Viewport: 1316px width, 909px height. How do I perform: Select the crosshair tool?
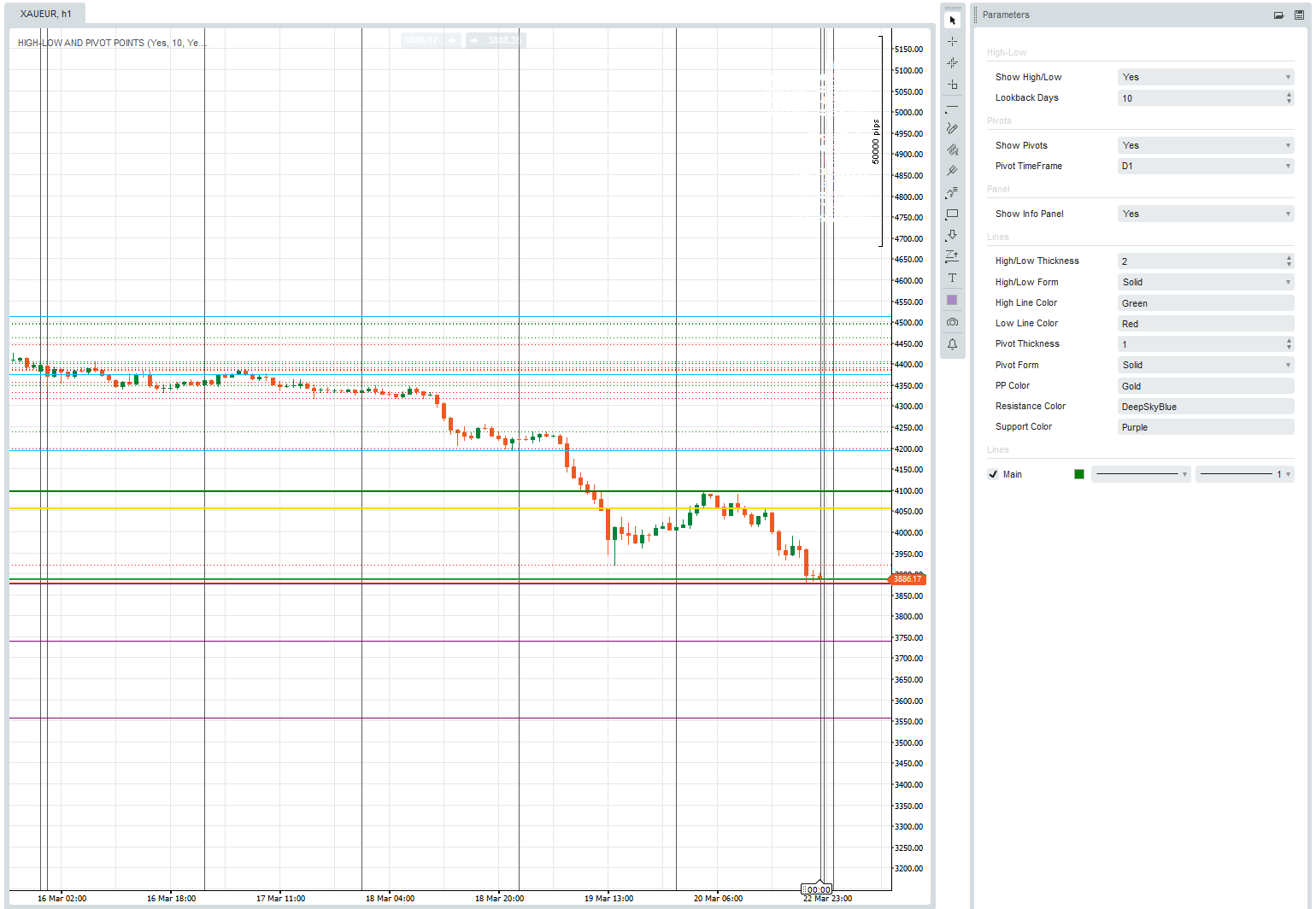click(x=952, y=40)
